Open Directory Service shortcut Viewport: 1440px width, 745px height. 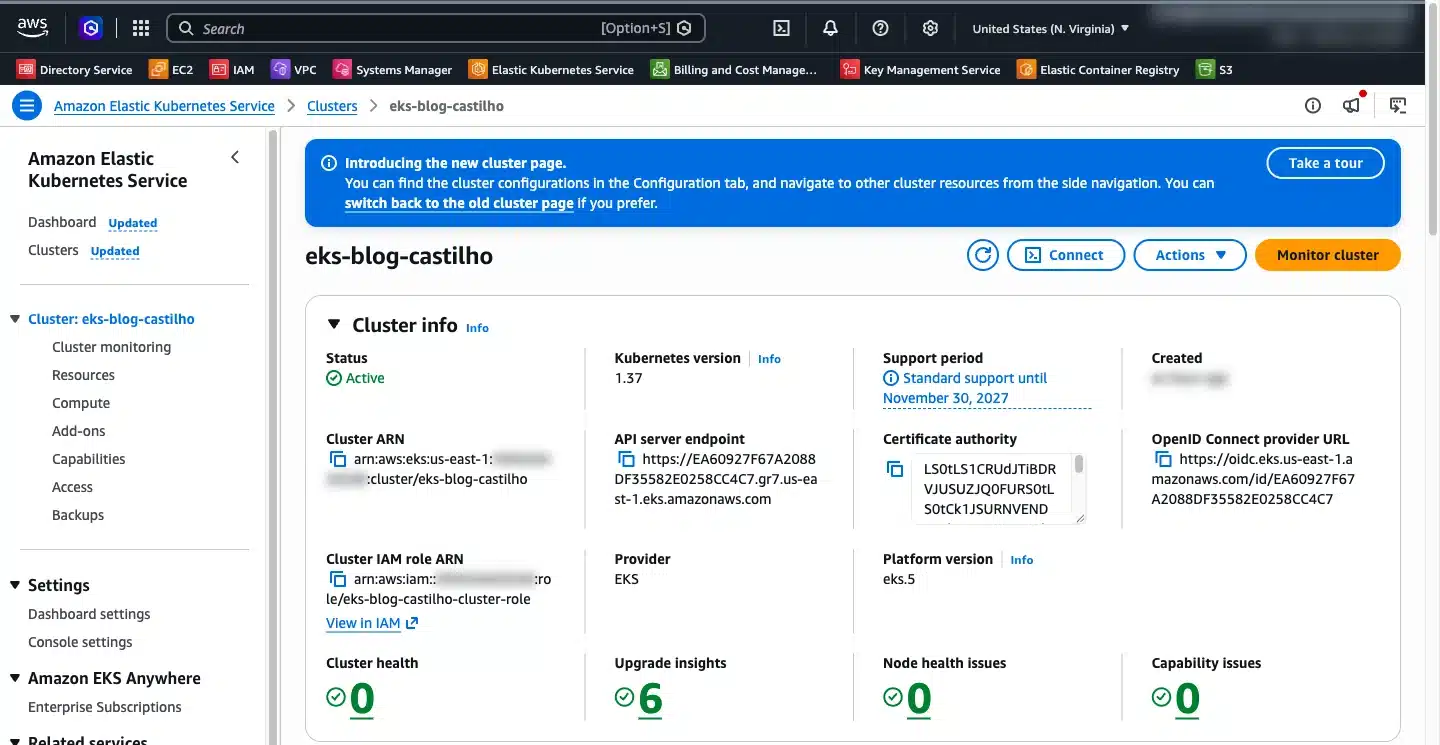click(x=75, y=70)
